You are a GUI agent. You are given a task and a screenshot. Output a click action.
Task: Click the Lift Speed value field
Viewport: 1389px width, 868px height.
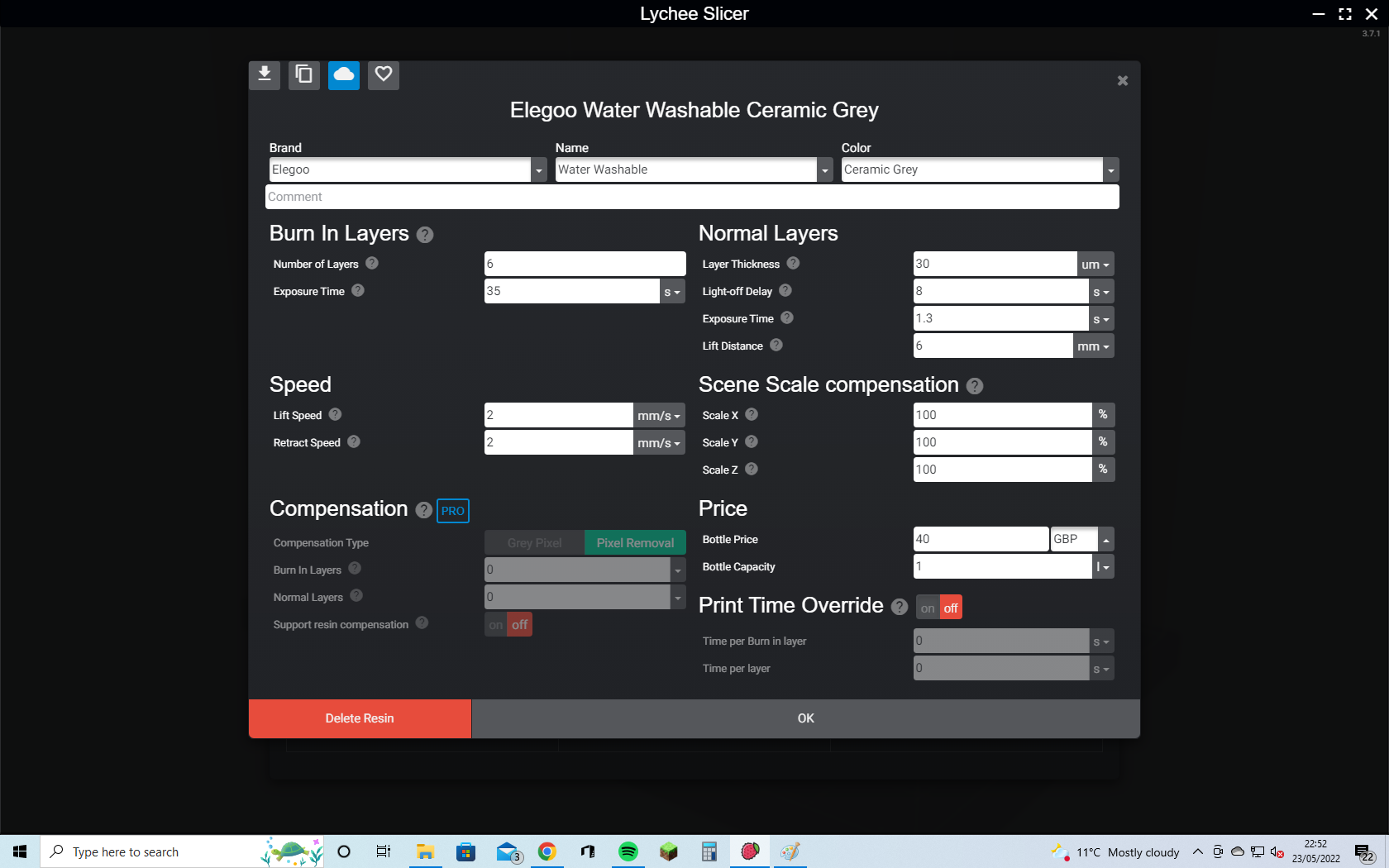click(558, 415)
